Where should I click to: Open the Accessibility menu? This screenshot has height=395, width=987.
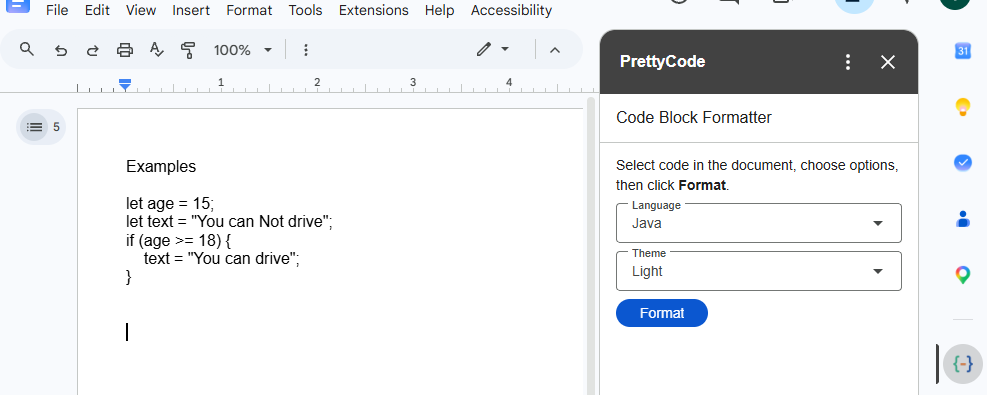tap(511, 10)
